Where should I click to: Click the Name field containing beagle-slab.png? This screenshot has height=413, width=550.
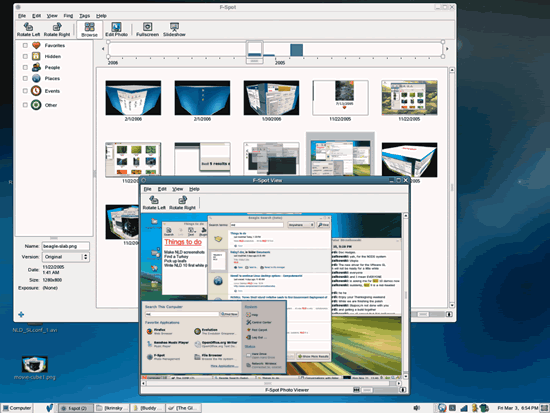click(x=66, y=246)
